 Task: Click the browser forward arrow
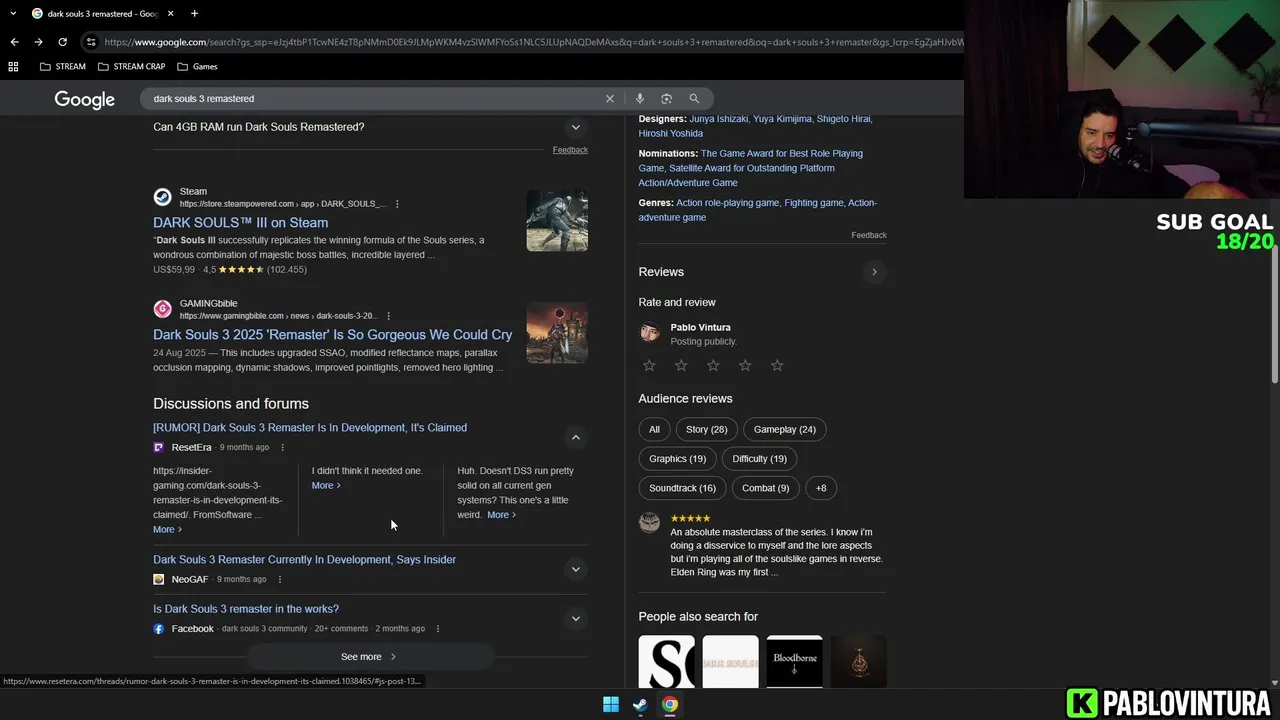38,42
